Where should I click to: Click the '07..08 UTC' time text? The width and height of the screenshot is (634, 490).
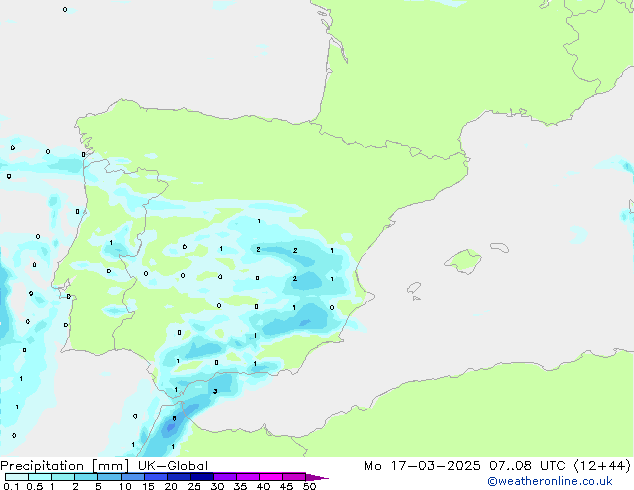[x=527, y=466]
